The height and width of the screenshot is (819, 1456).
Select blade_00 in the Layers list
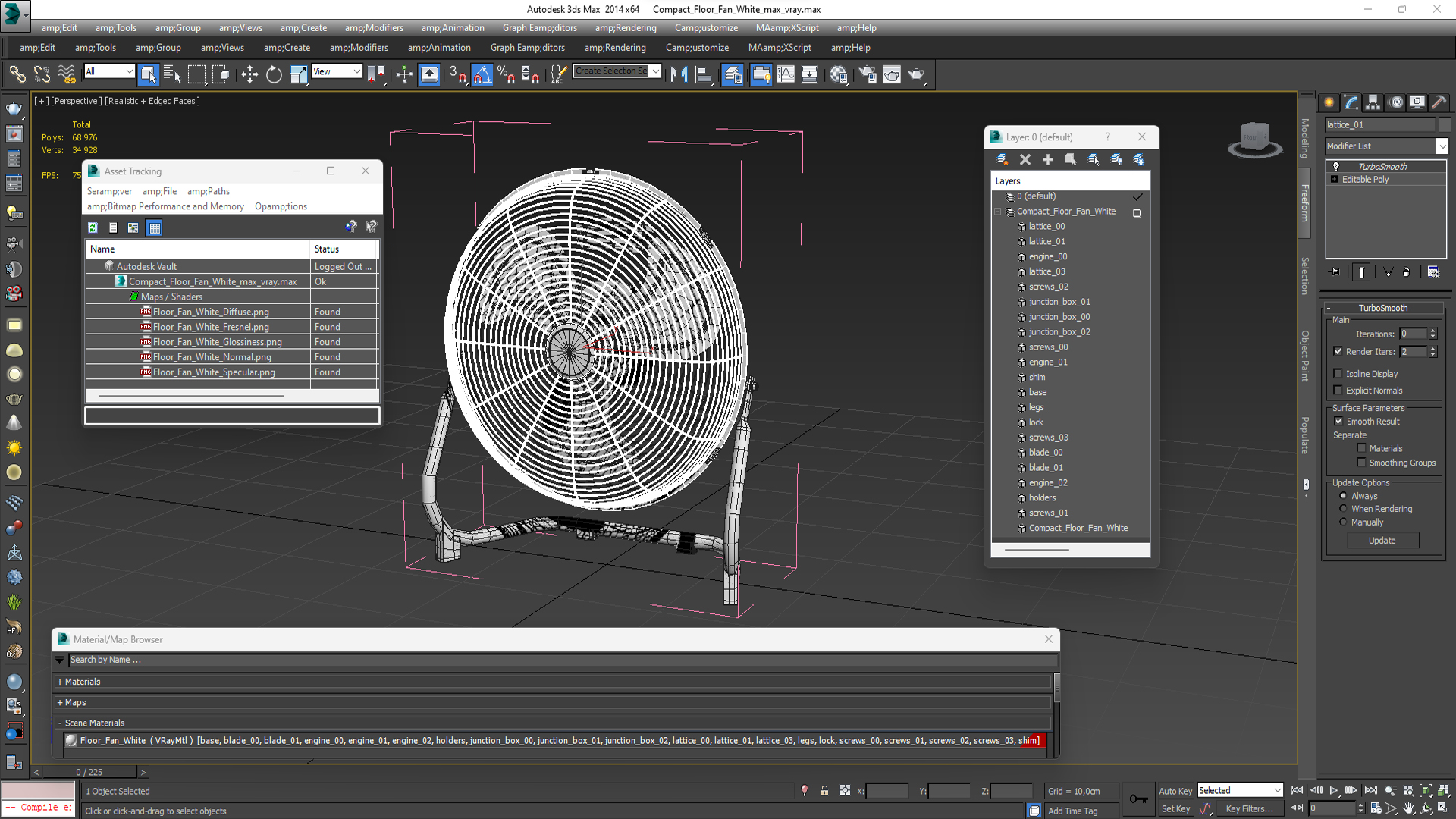[x=1046, y=453]
